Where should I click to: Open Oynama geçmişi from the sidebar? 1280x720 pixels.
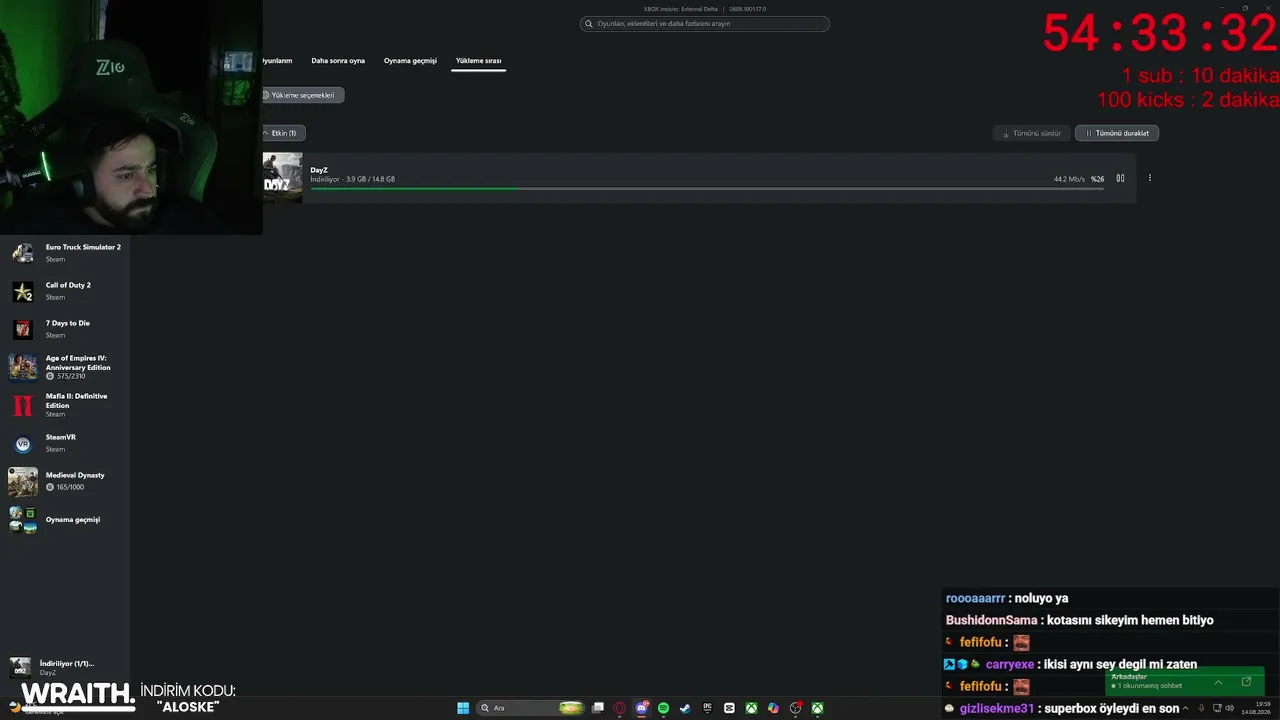[x=66, y=520]
